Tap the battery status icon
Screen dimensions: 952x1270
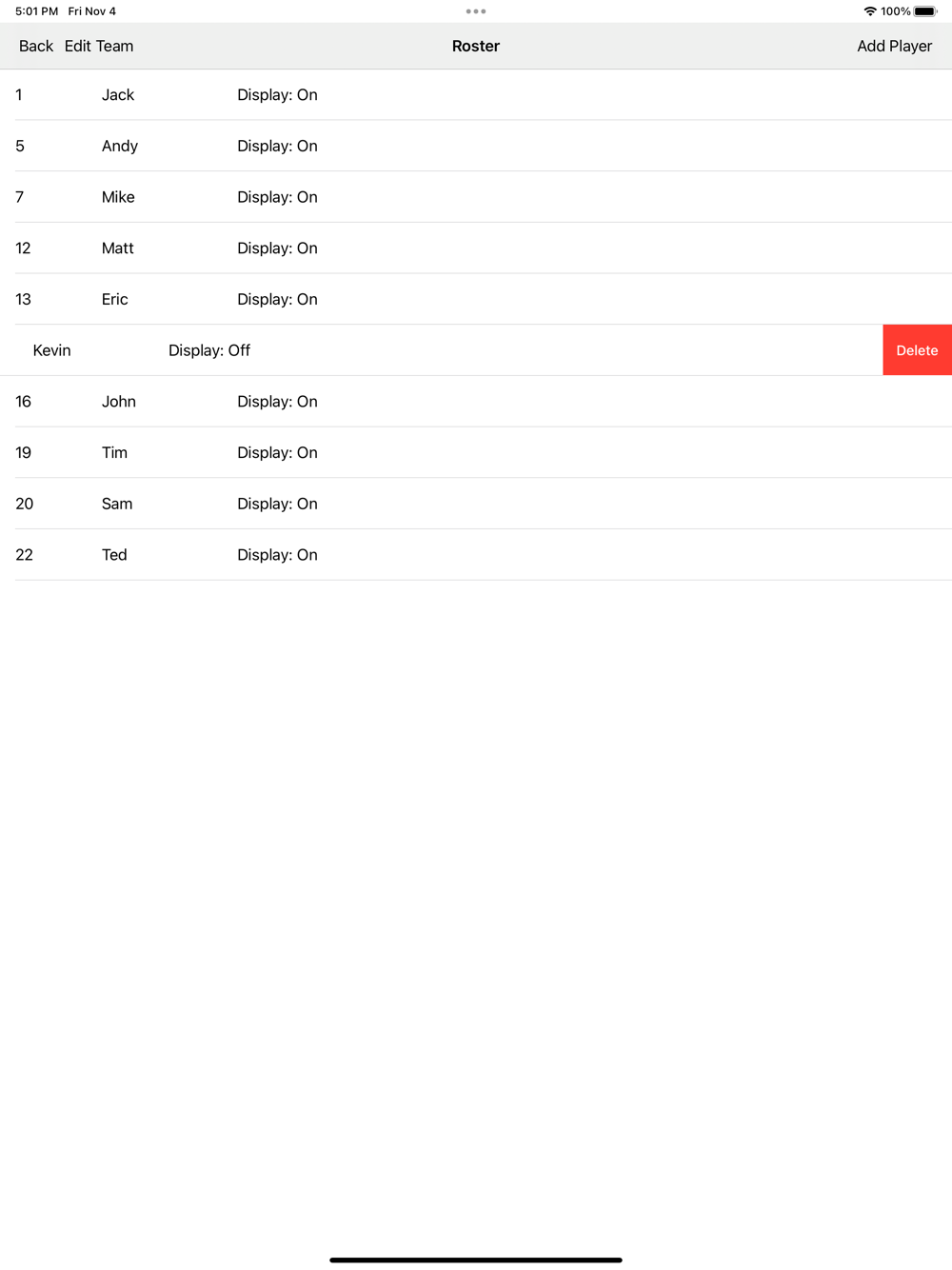(925, 11)
